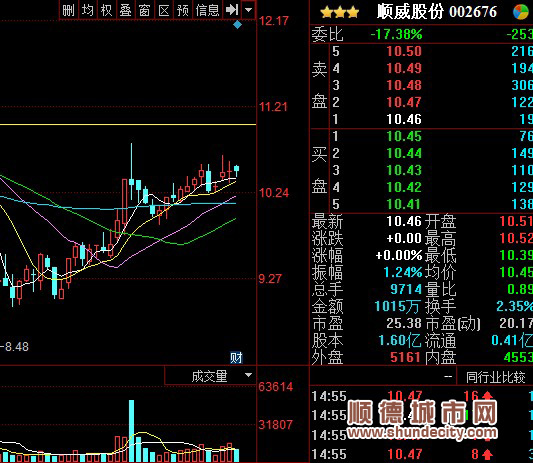Click the 顺威股份 002676 stock title
Viewport: 533px width, 463px height.
(x=437, y=12)
